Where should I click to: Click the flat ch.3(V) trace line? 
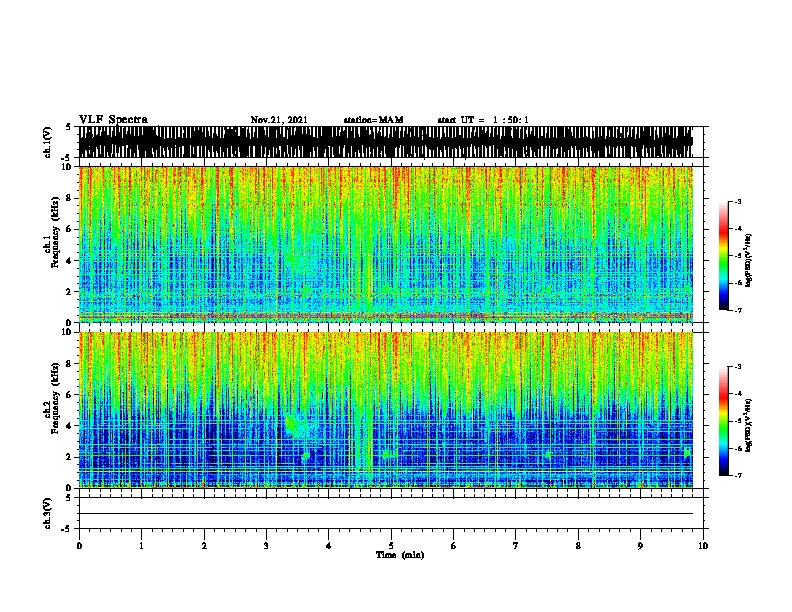tap(386, 514)
